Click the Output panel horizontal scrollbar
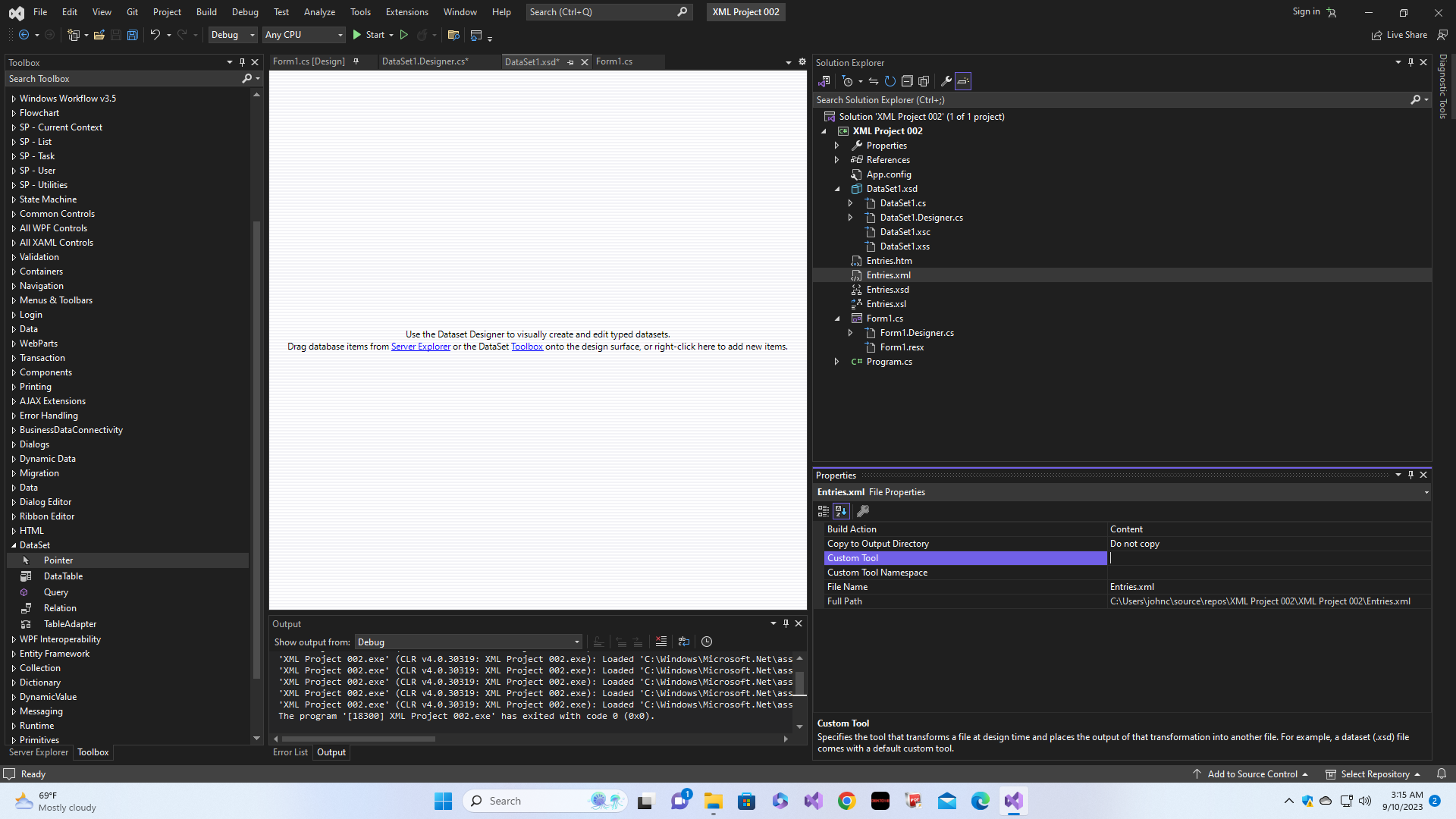Image resolution: width=1456 pixels, height=819 pixels. click(x=359, y=739)
